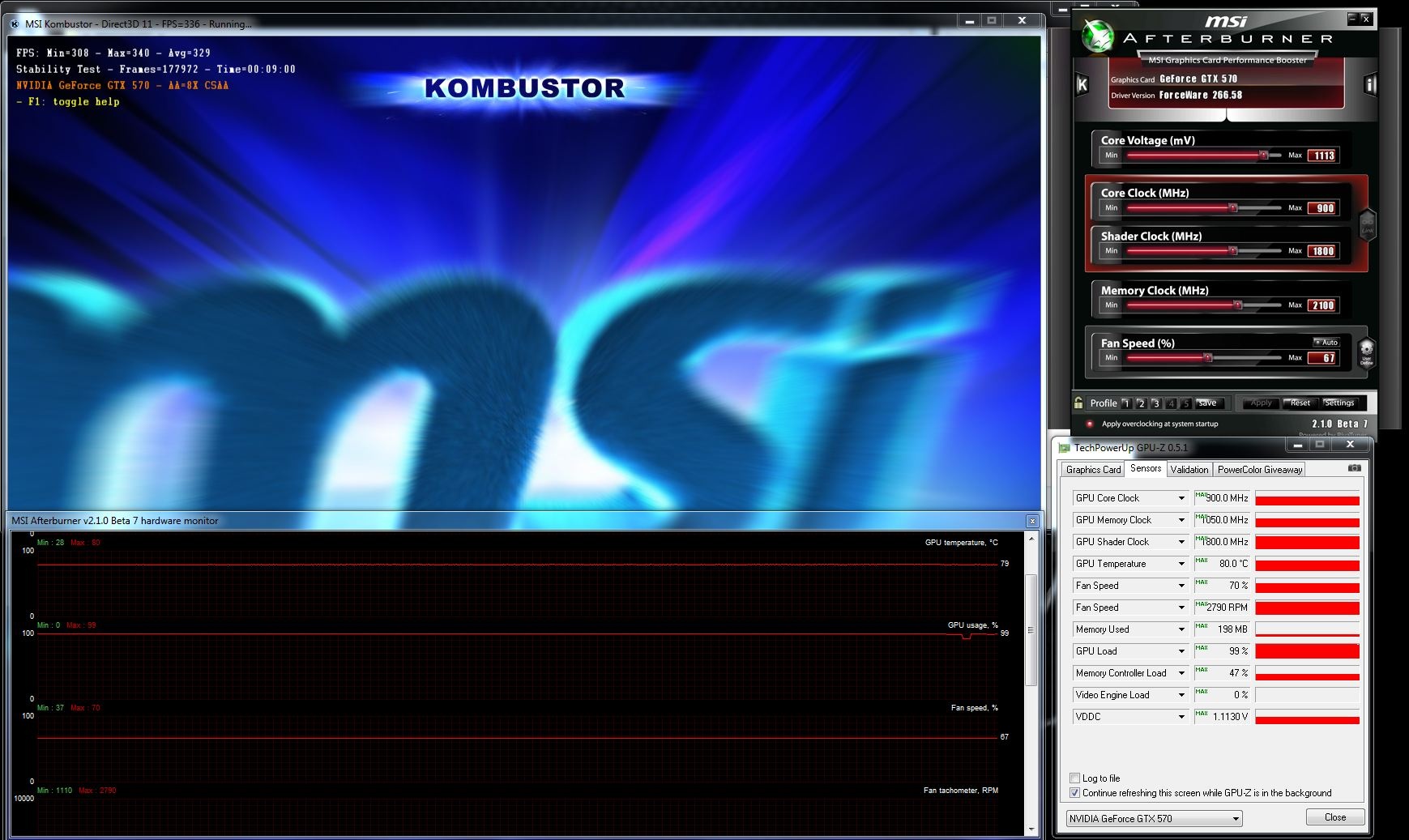
Task: Select Afterburner profile slot 4
Action: pos(1171,403)
